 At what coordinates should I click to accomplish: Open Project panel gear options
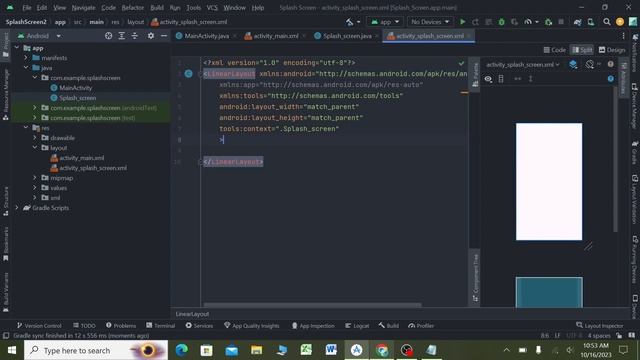(151, 36)
